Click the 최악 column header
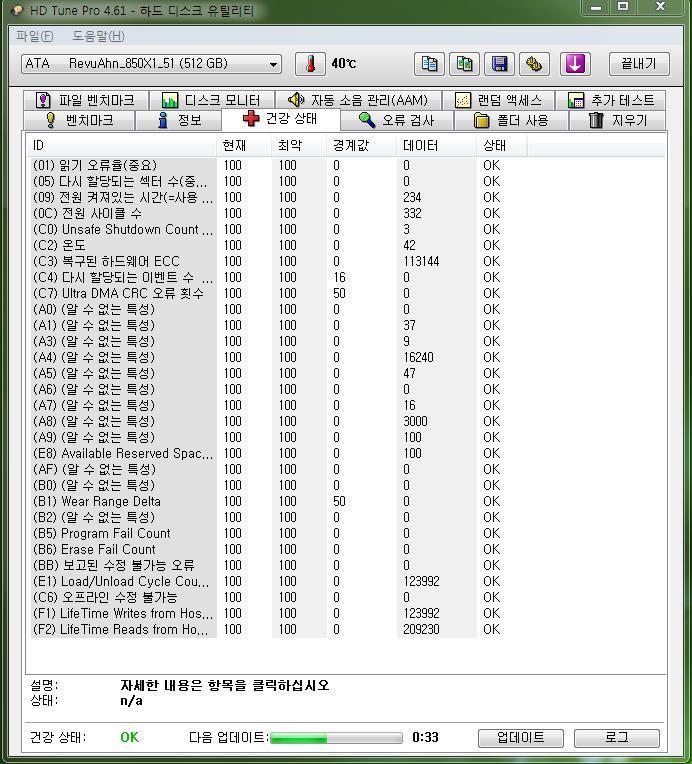Image resolution: width=692 pixels, height=764 pixels. 299,146
